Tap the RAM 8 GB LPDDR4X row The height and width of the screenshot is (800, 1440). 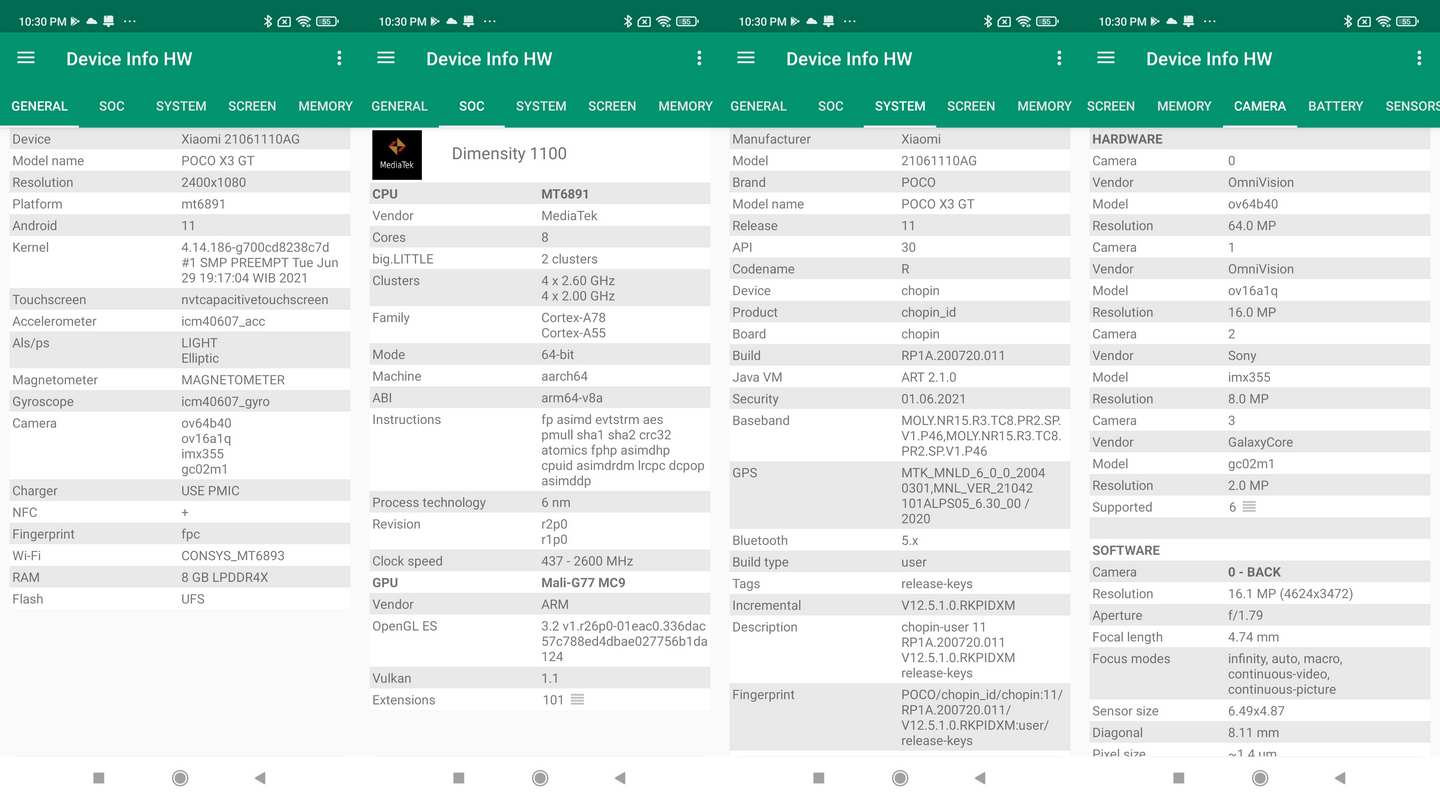[x=180, y=577]
